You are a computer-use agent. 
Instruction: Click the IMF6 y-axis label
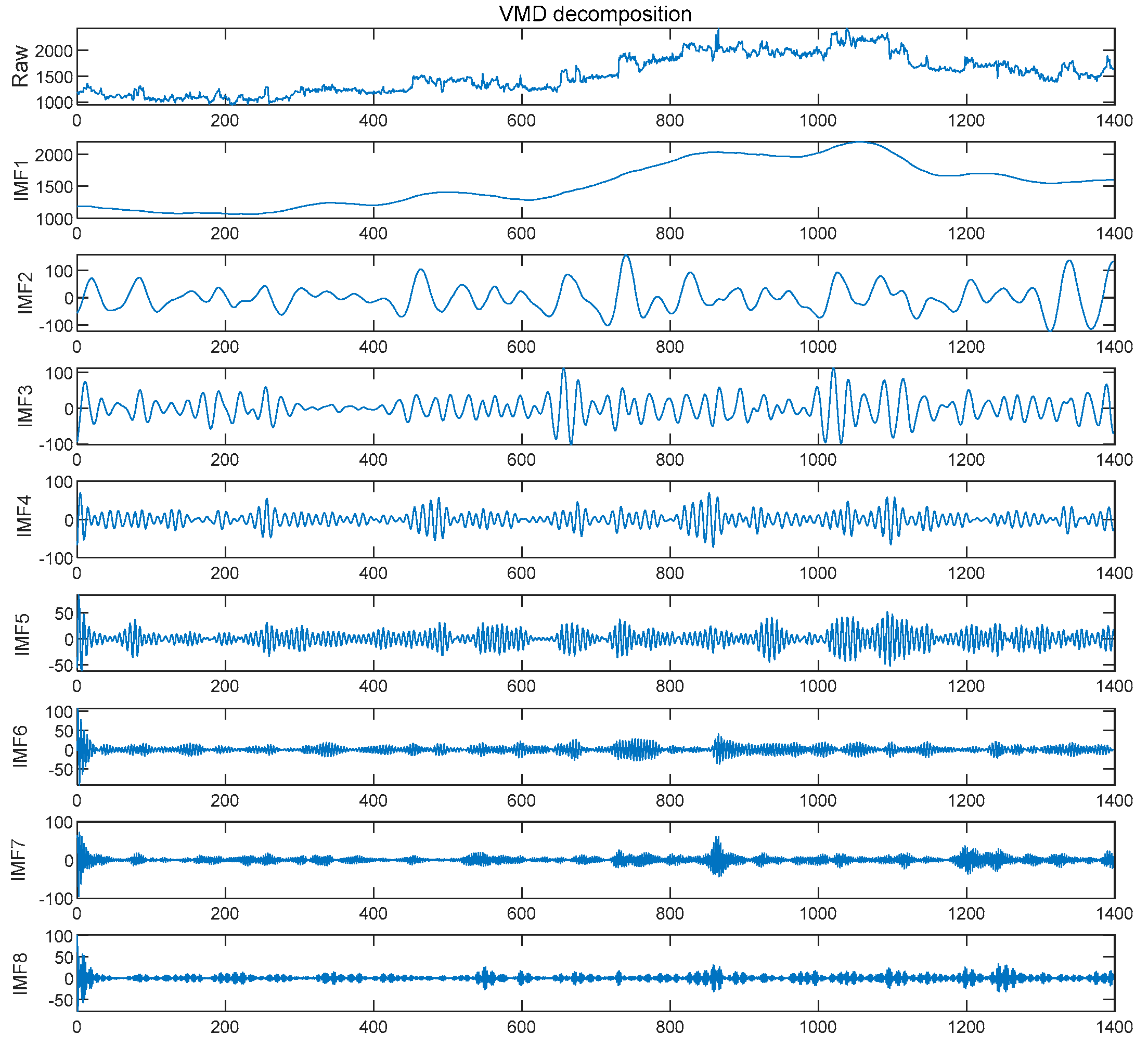click(x=20, y=747)
